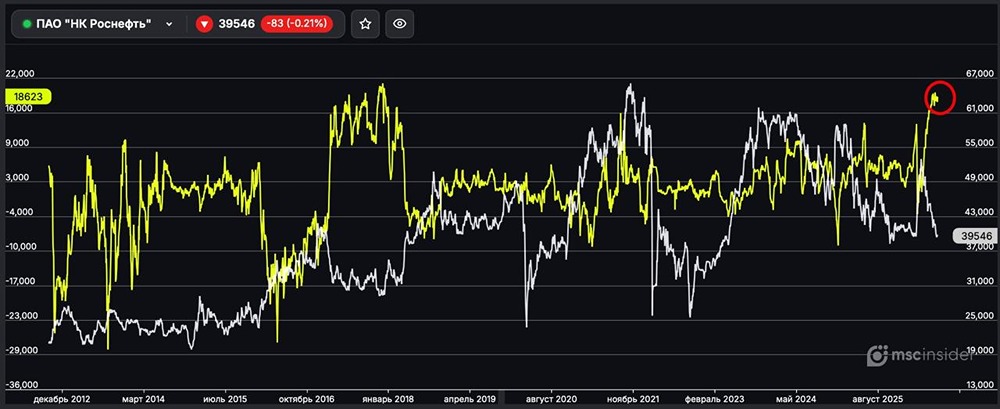Click the декабрь 2012 date label

[62, 399]
